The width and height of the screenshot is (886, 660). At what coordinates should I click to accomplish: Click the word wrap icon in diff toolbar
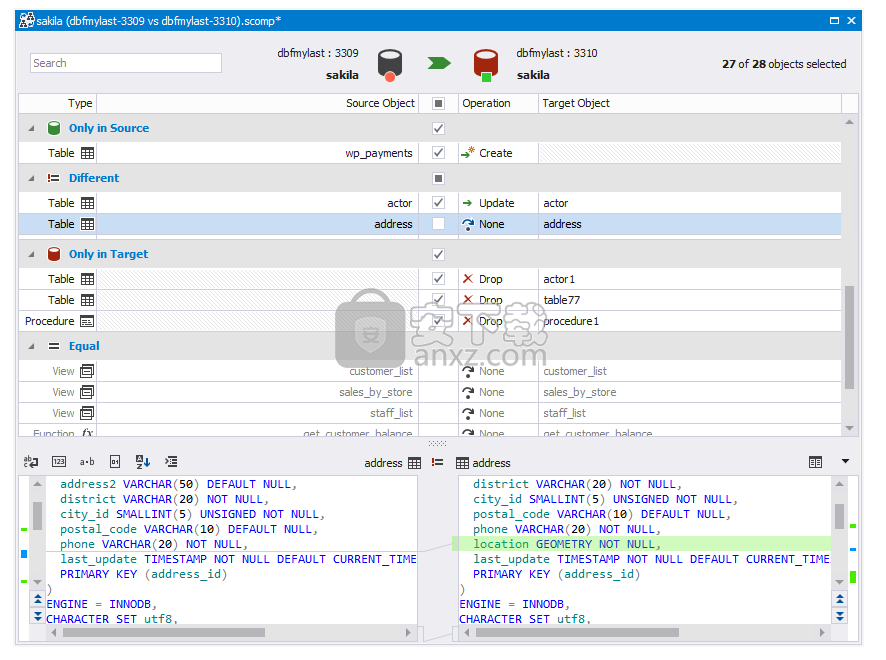(x=31, y=462)
